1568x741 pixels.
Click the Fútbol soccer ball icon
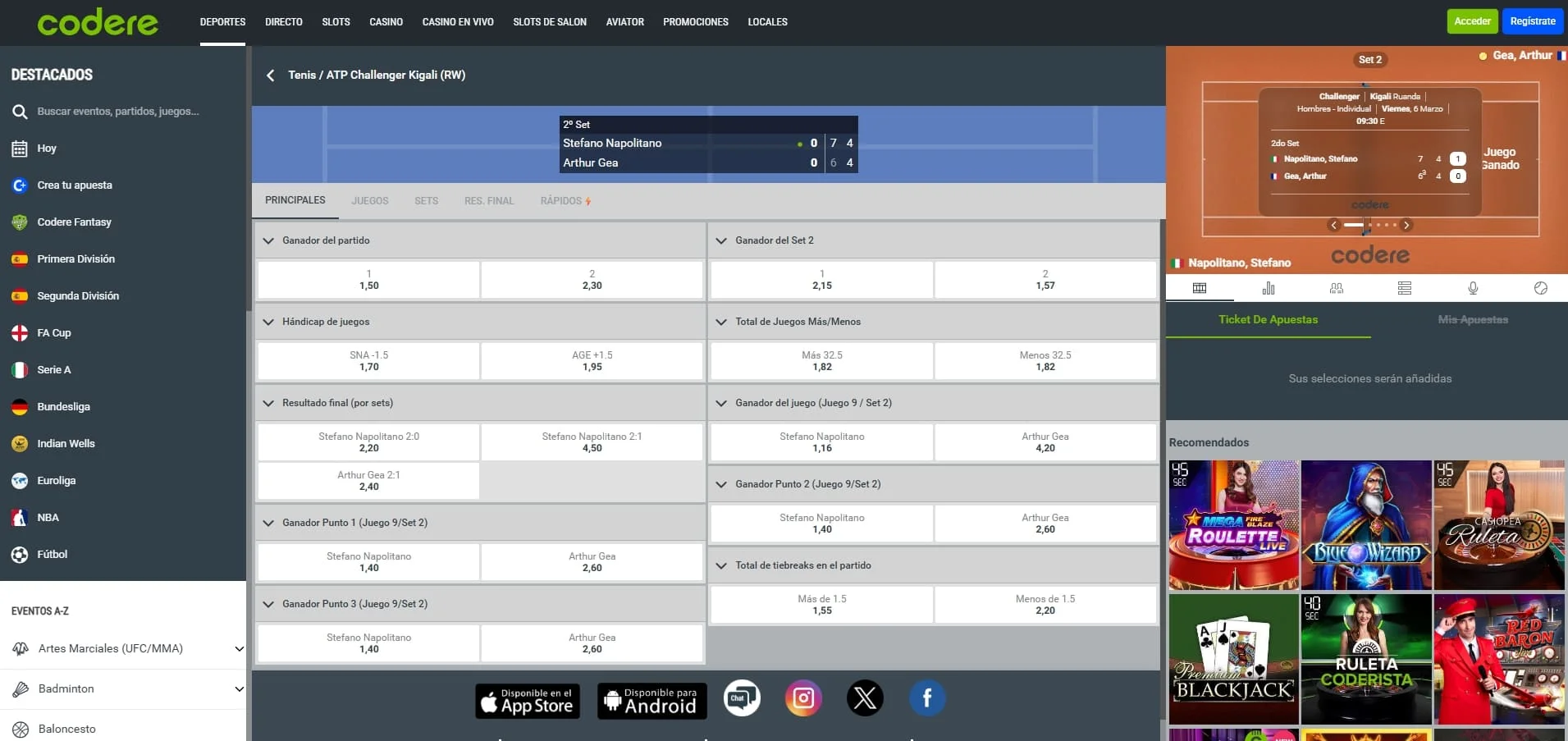tap(20, 555)
